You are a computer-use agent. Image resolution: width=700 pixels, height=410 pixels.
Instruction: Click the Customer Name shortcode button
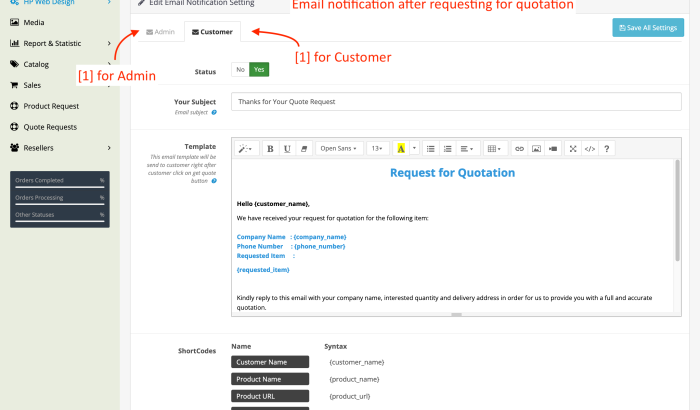(x=270, y=362)
